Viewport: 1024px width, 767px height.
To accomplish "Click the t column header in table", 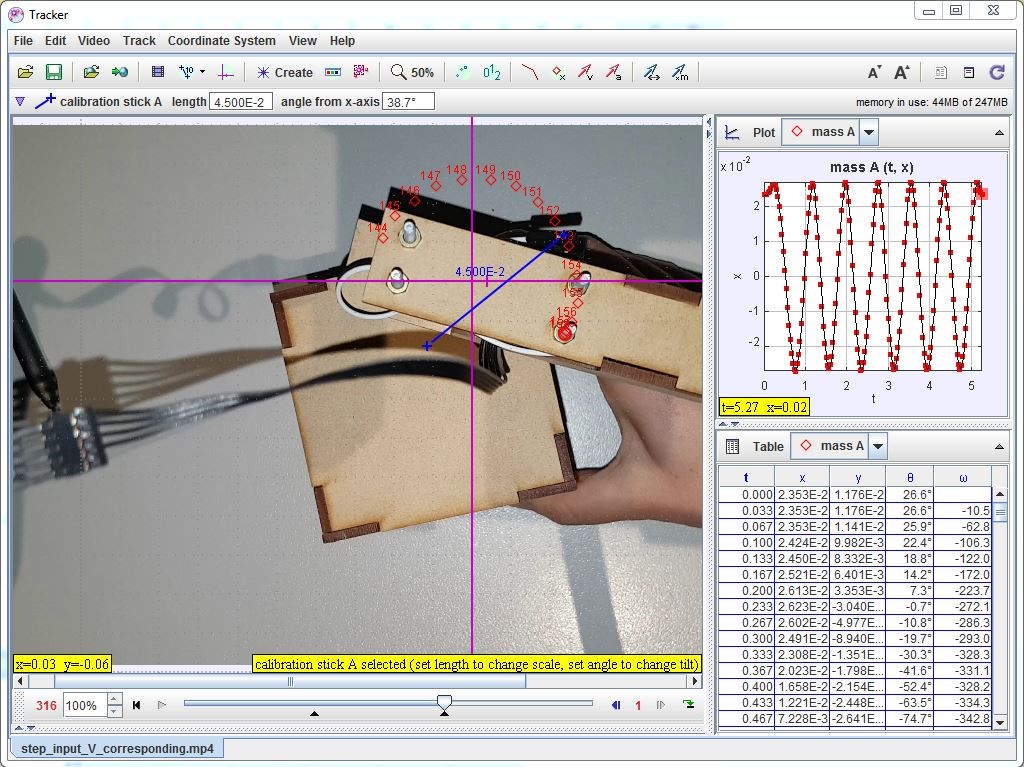I will [x=746, y=478].
